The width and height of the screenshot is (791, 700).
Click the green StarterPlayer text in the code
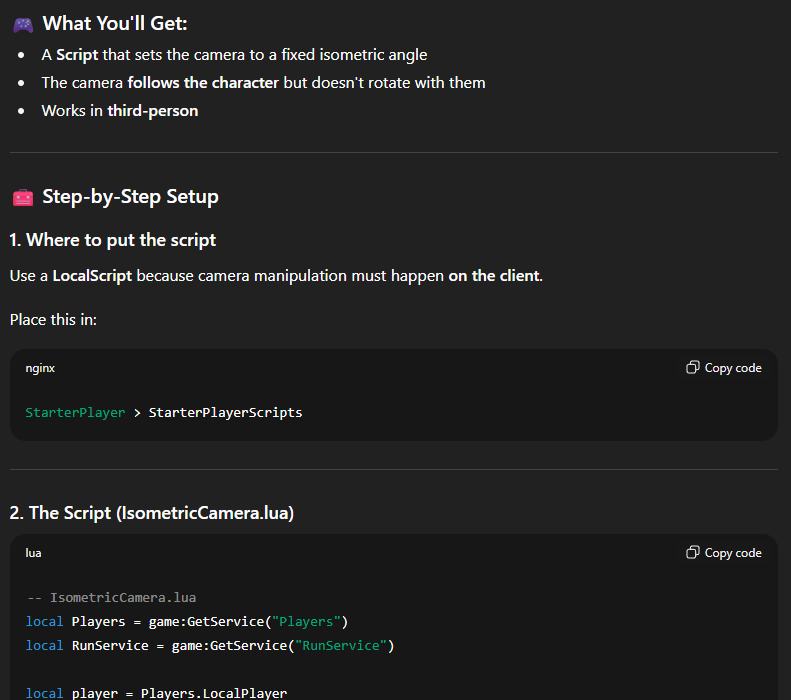tap(75, 412)
